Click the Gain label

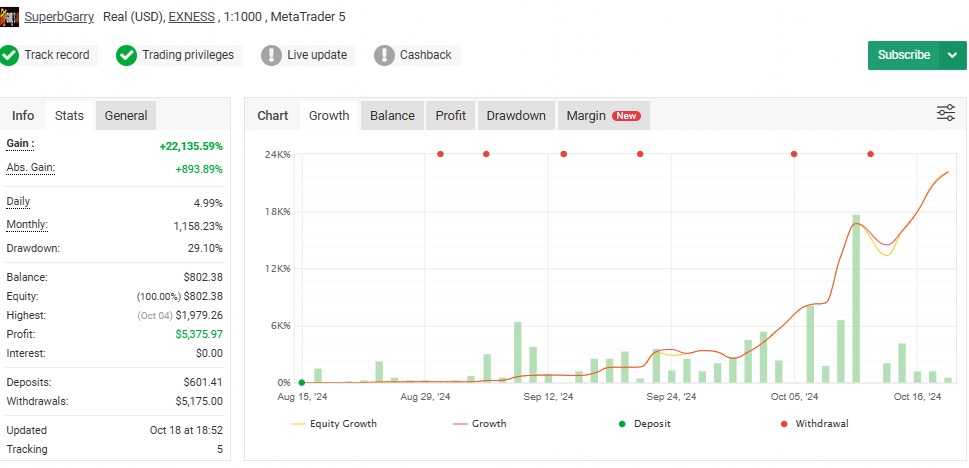pos(20,144)
